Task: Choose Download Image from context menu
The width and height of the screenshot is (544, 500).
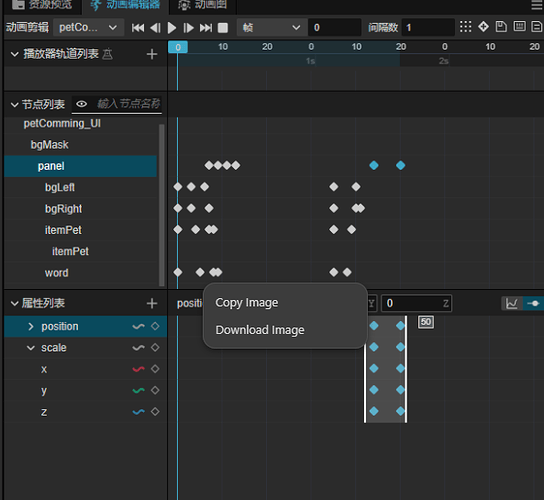Action: tap(260, 330)
